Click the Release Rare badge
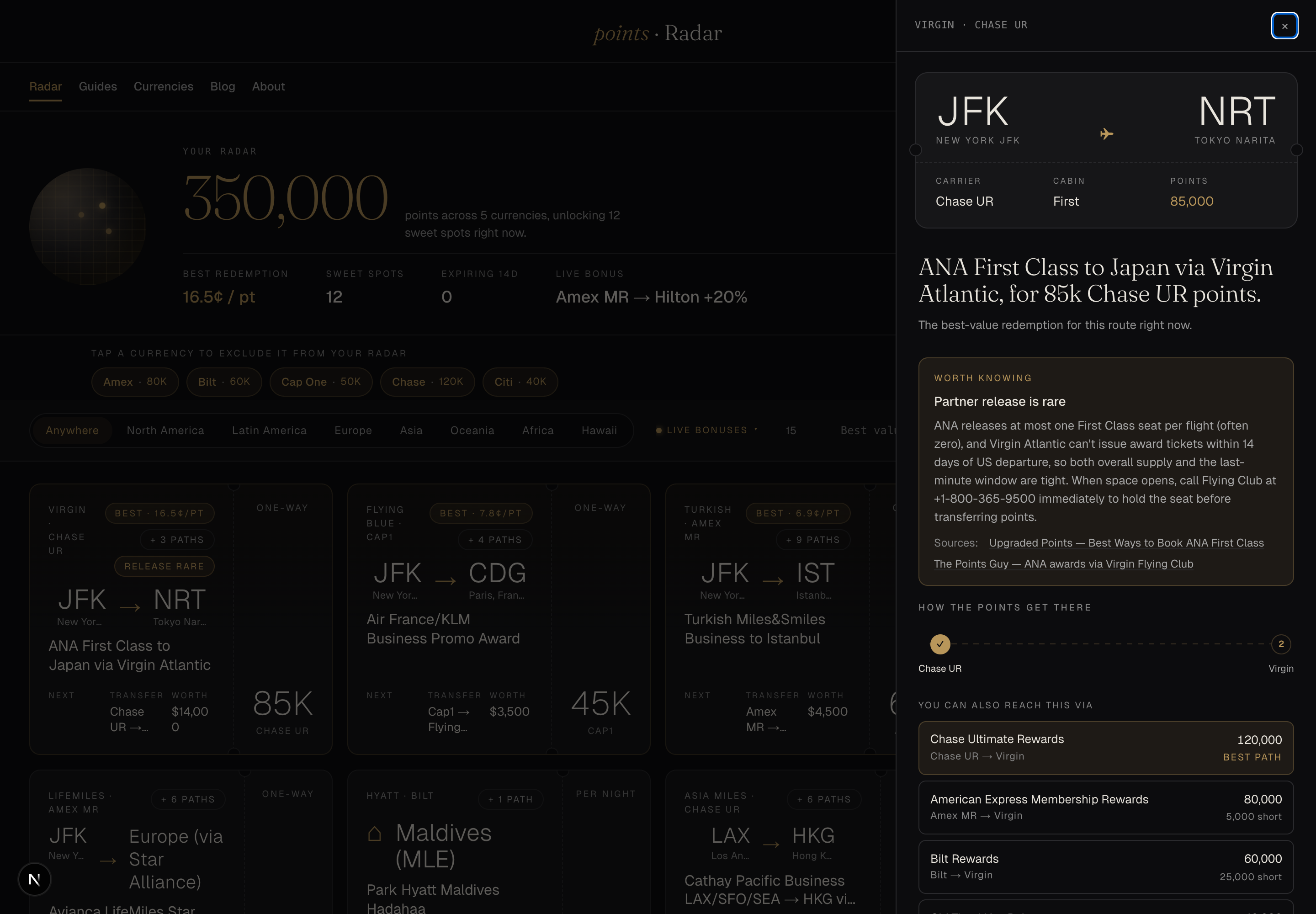The width and height of the screenshot is (1316, 914). click(x=164, y=566)
